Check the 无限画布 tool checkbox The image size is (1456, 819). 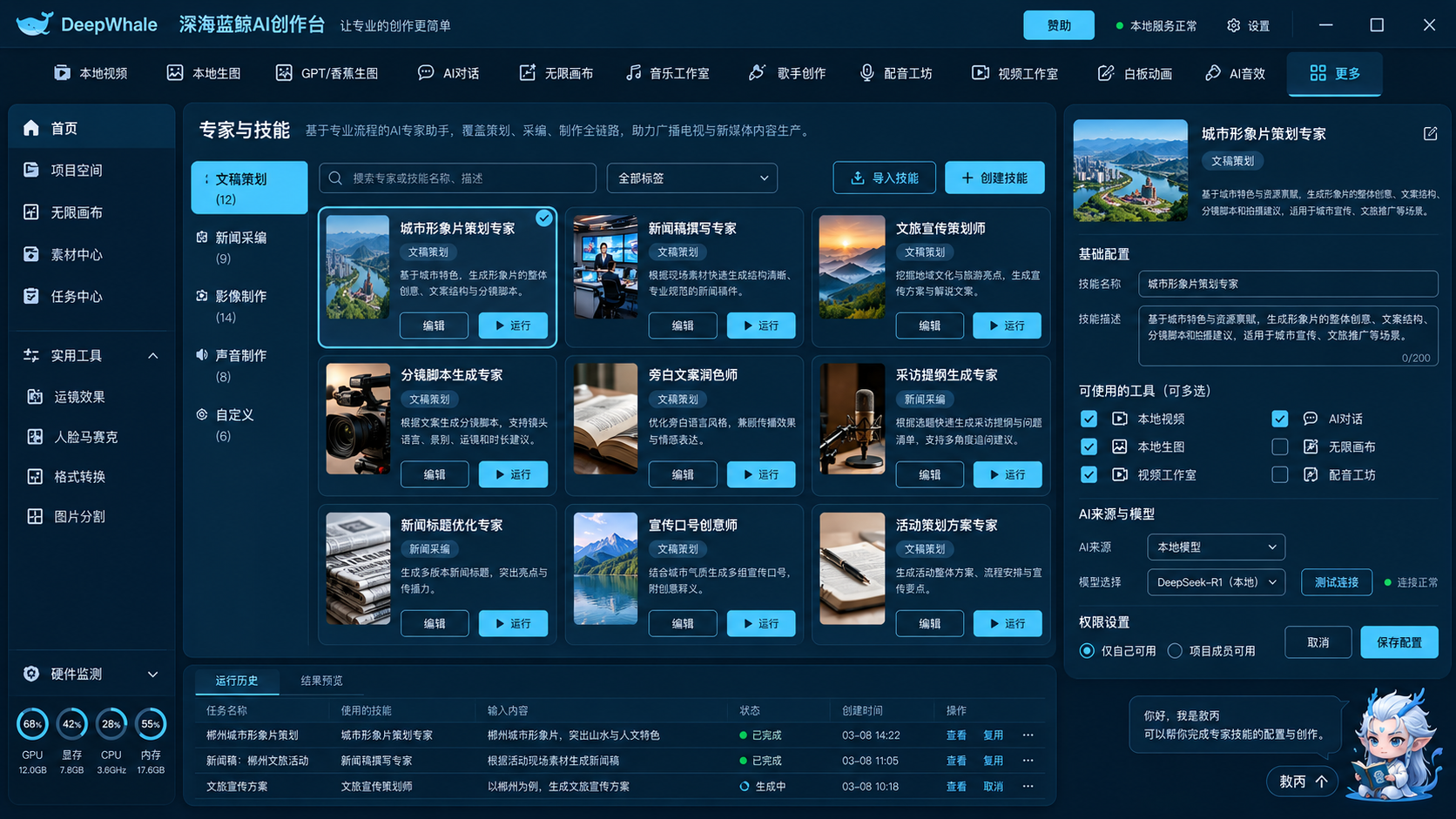click(x=1279, y=447)
